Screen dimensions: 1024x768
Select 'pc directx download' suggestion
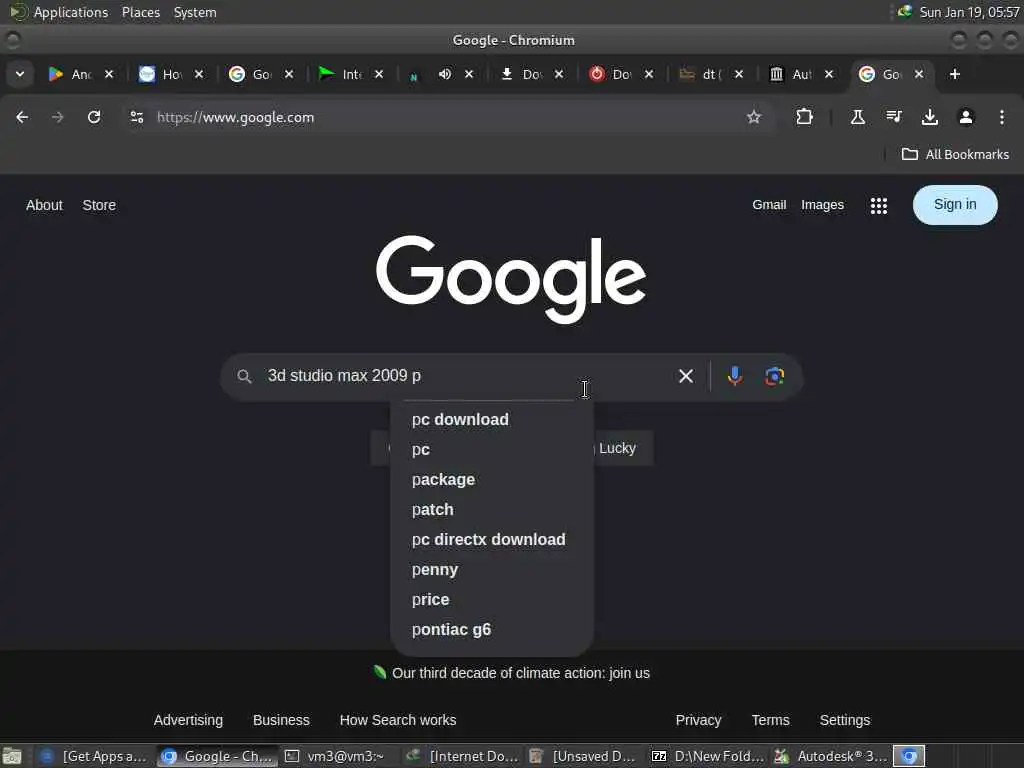[492, 539]
